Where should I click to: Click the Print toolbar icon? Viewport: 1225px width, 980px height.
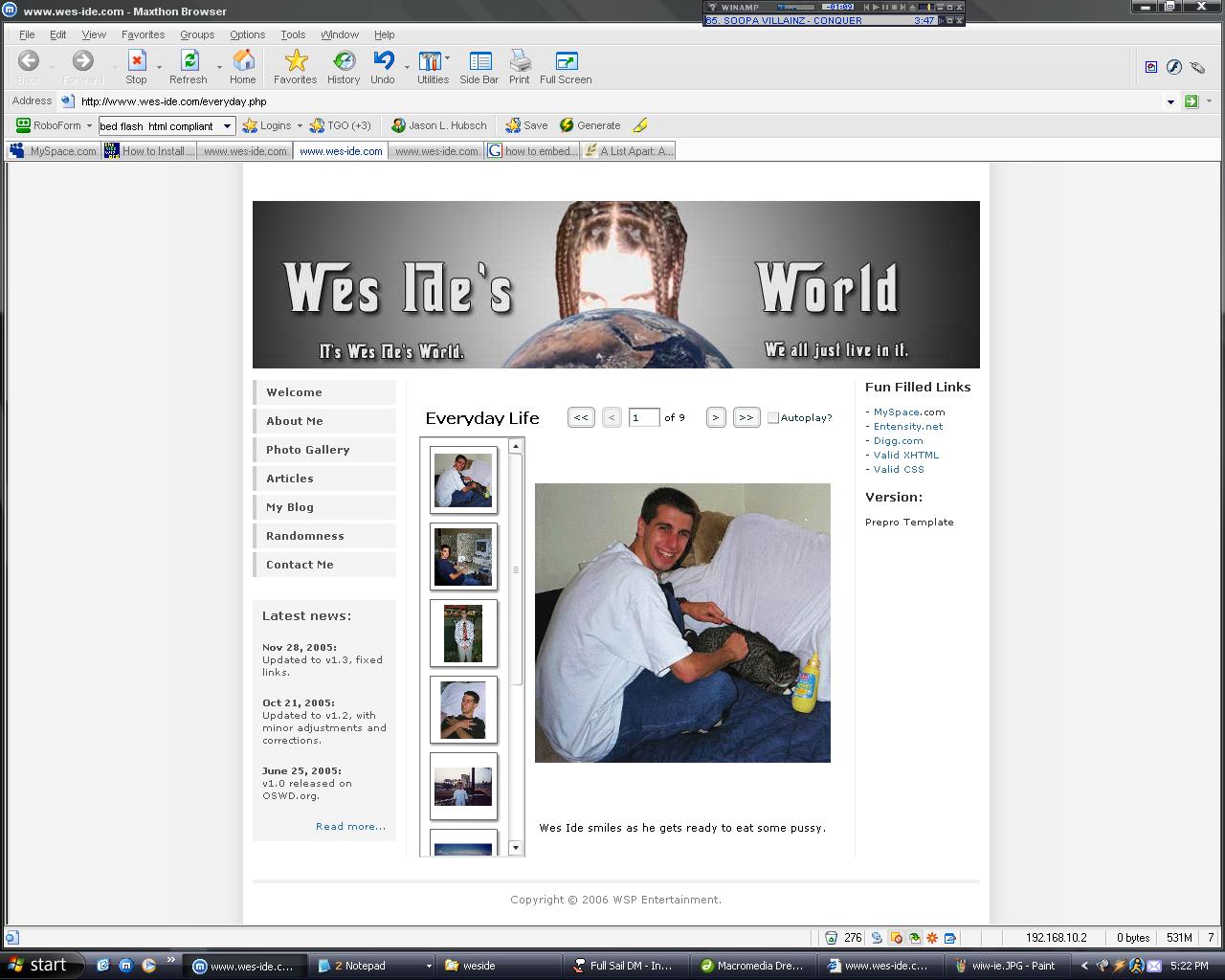coord(520,62)
